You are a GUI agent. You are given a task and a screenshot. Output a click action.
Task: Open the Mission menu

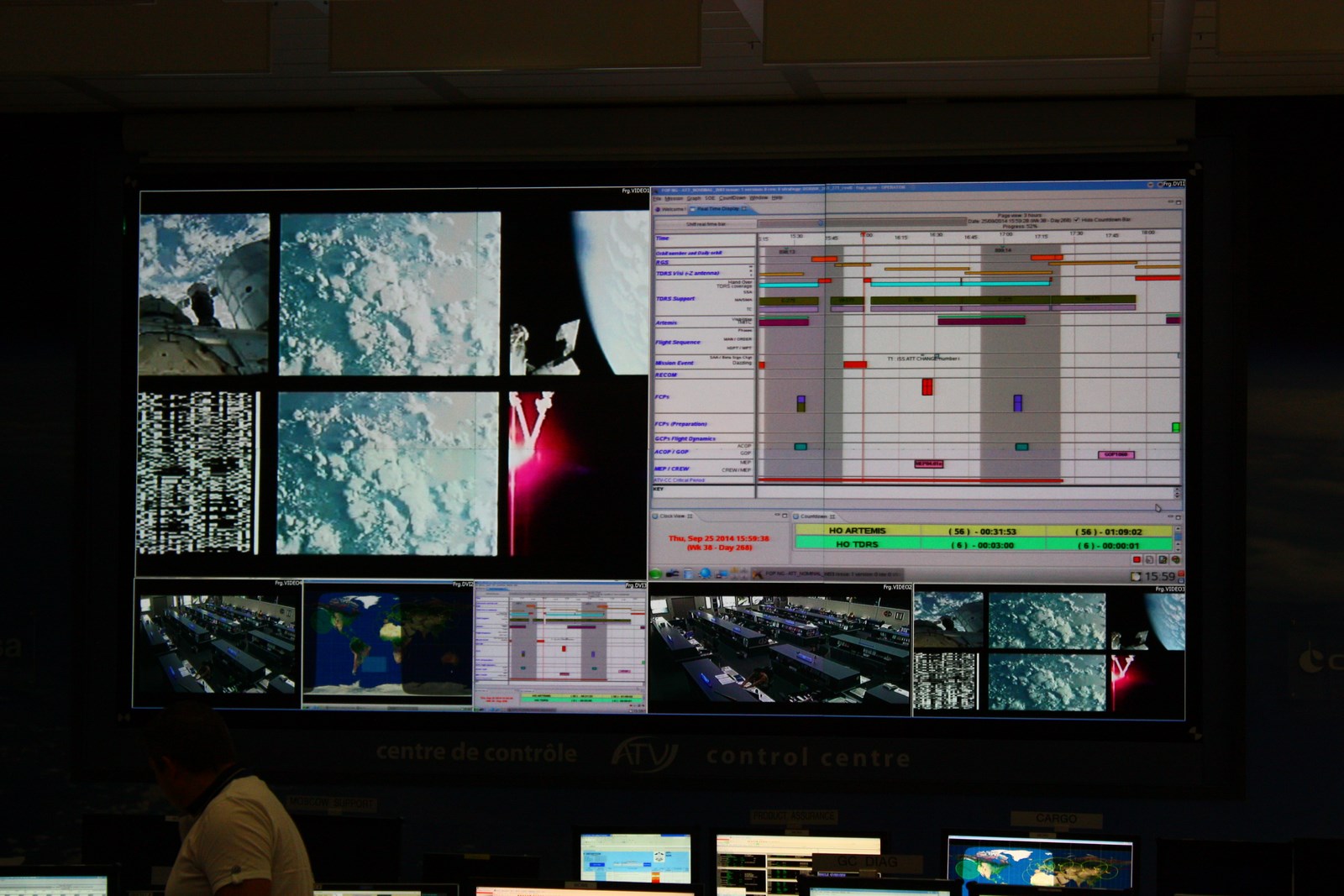[x=675, y=199]
